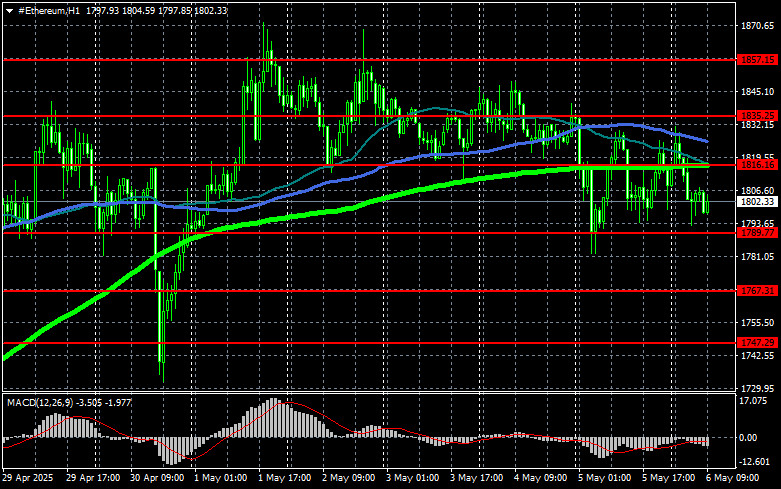Screen dimensions: 781x489
Task: Click the 17.075 MACD scale value
Action: [755, 401]
